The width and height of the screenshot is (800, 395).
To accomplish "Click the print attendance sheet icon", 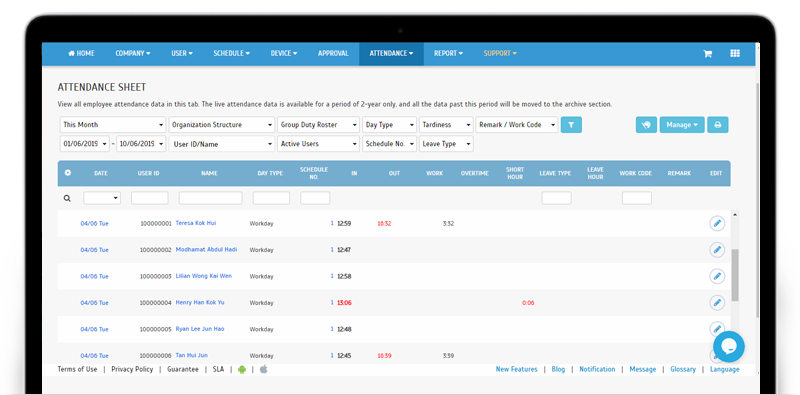I will point(717,125).
